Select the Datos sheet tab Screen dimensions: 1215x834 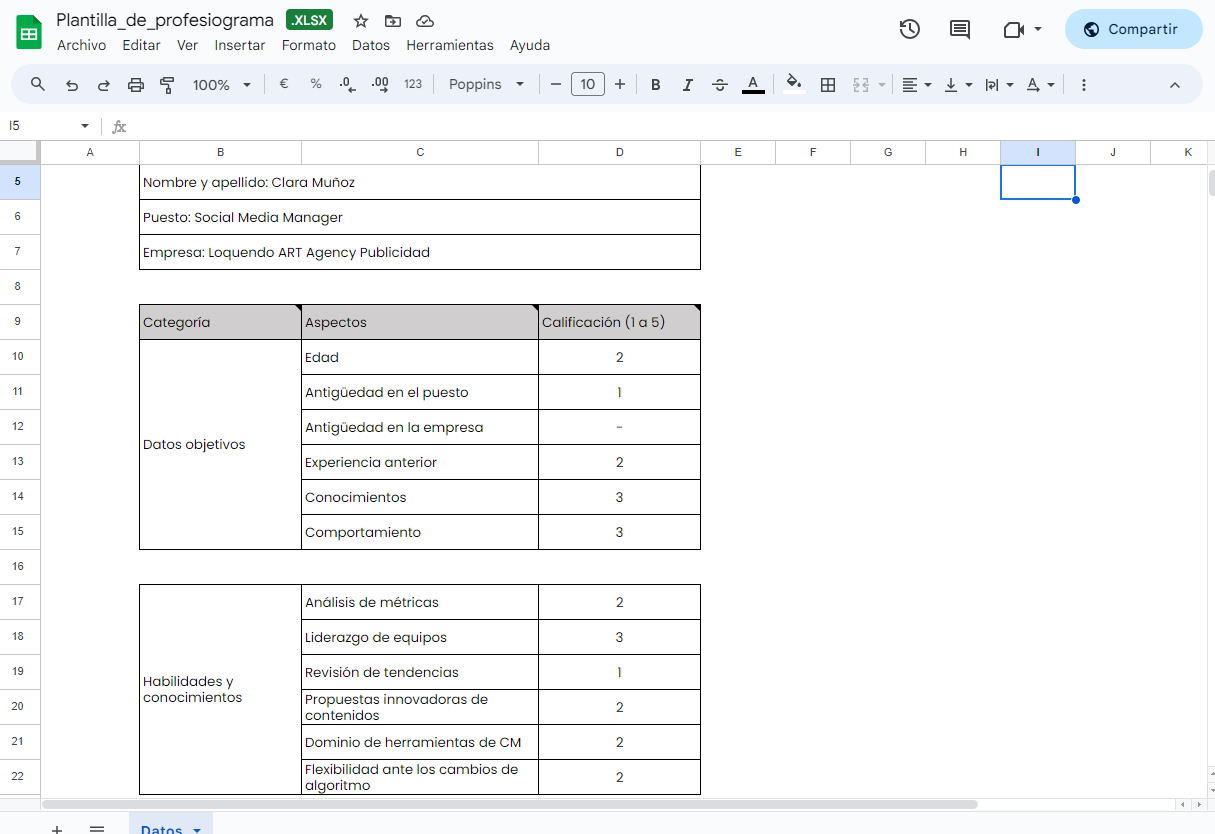[x=163, y=828]
